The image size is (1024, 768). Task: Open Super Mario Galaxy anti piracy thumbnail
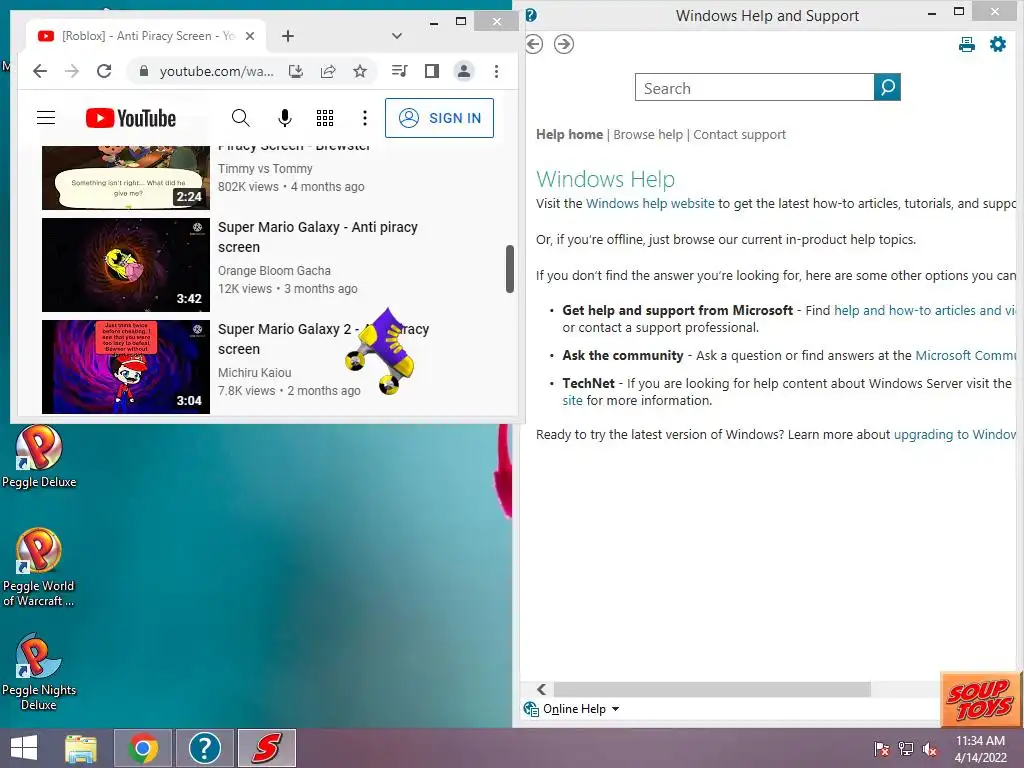[x=126, y=264]
